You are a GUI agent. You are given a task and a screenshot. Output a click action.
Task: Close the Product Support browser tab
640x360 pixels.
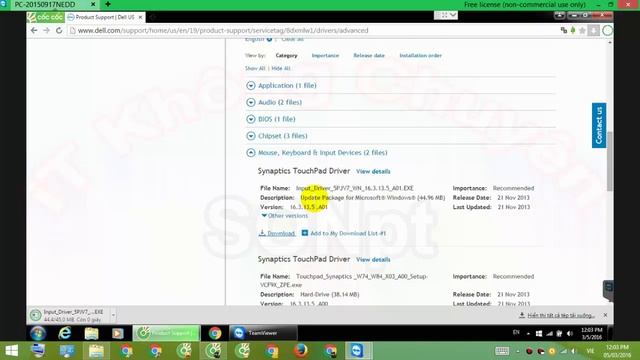140,17
